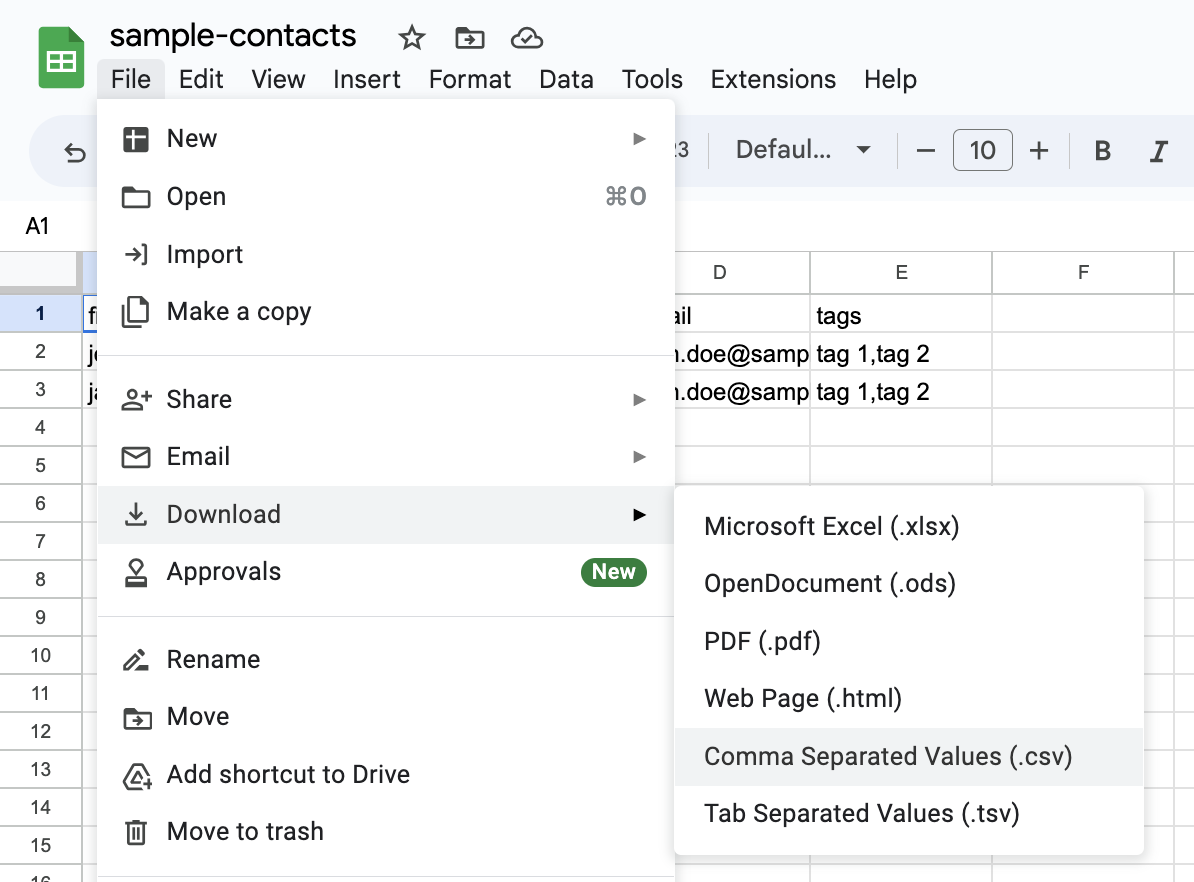Check the cloud save status icon
This screenshot has height=882, width=1194.
point(527,38)
